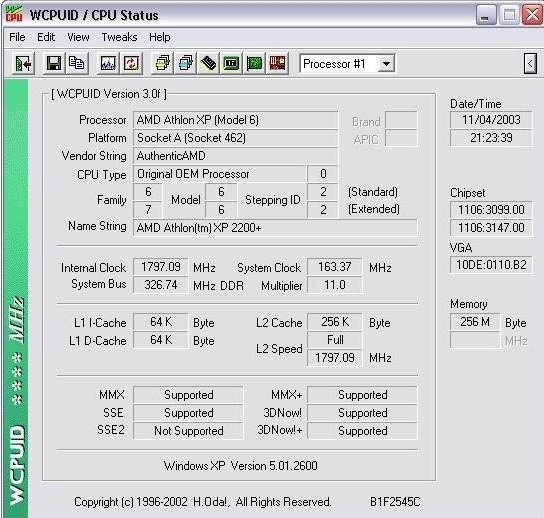Click the L1 I-Cache 64 K value
This screenshot has width=544, height=518.
[x=161, y=322]
